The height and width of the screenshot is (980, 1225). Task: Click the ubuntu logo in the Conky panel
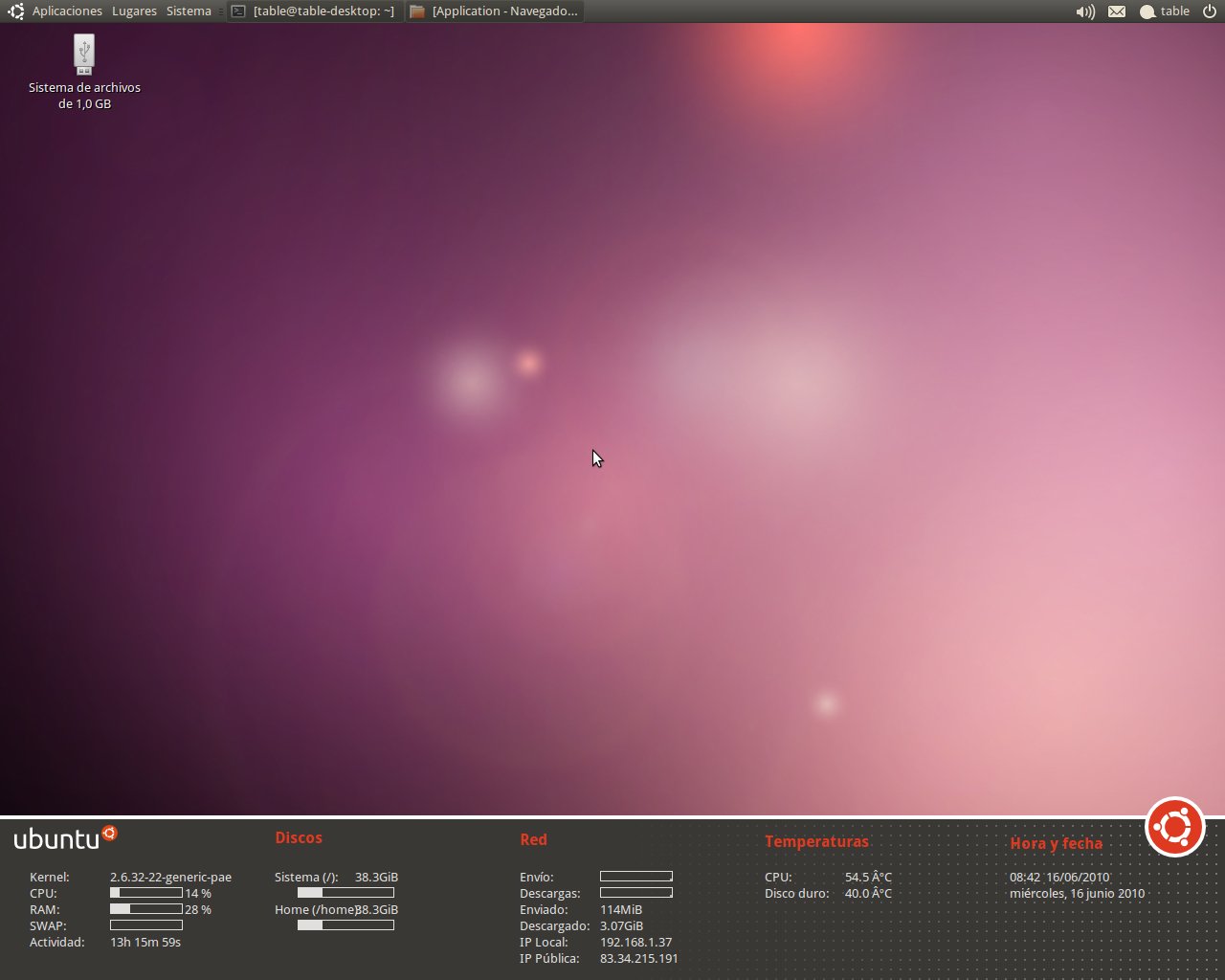coord(65,837)
